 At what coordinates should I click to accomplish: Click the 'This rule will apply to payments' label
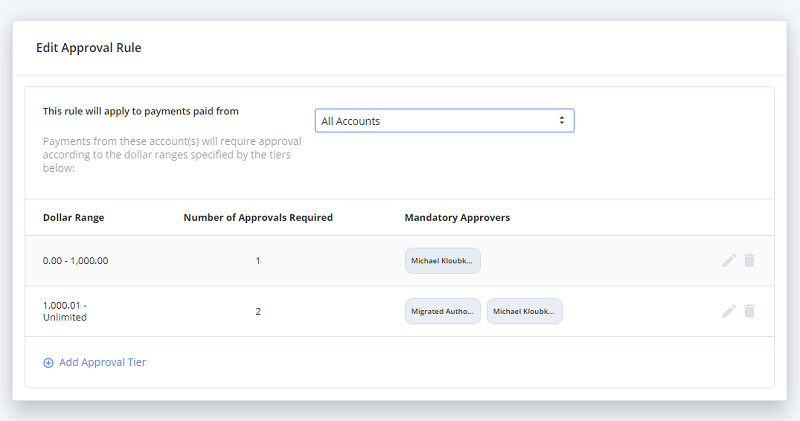click(x=141, y=111)
